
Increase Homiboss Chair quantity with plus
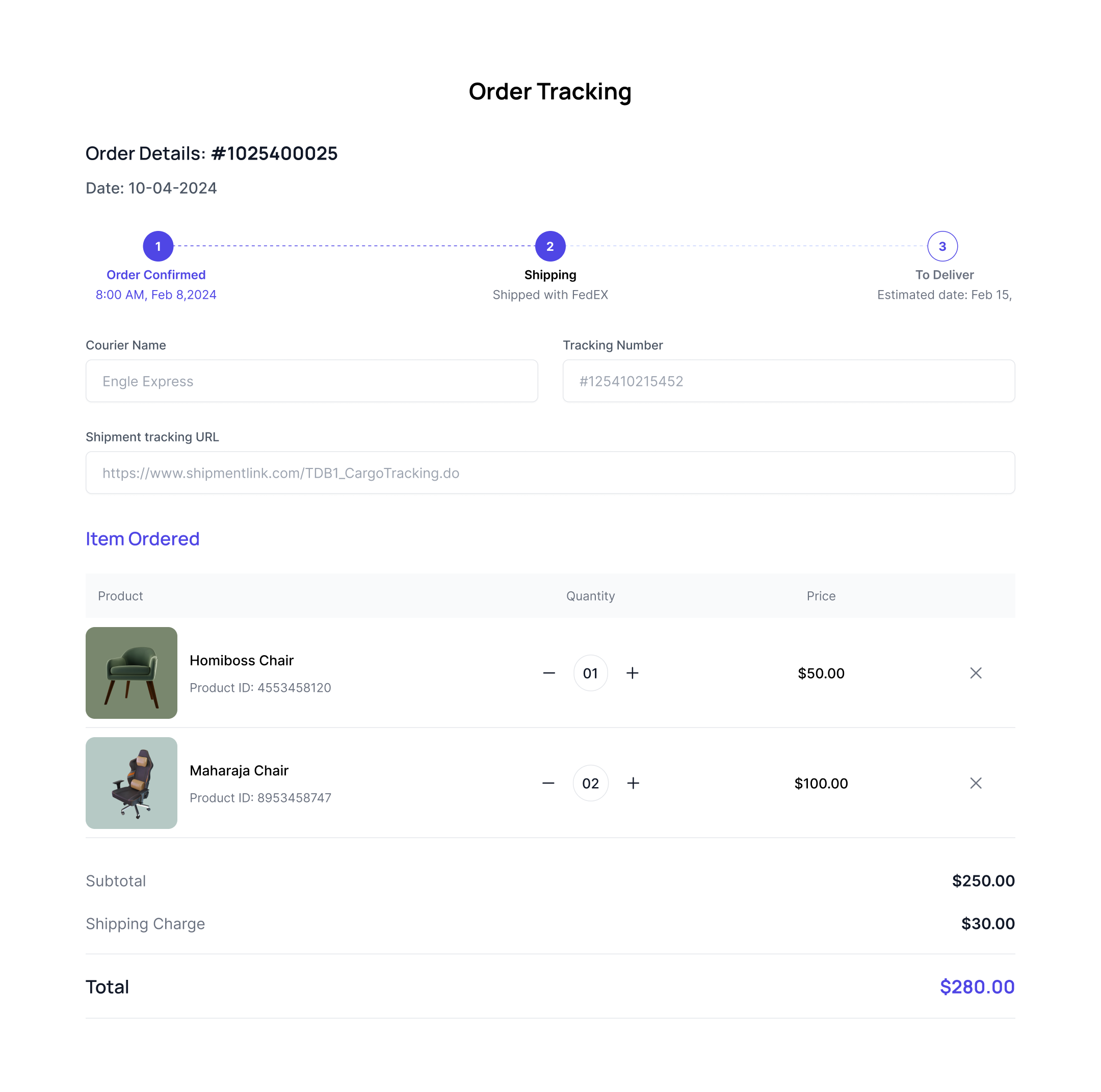[632, 673]
